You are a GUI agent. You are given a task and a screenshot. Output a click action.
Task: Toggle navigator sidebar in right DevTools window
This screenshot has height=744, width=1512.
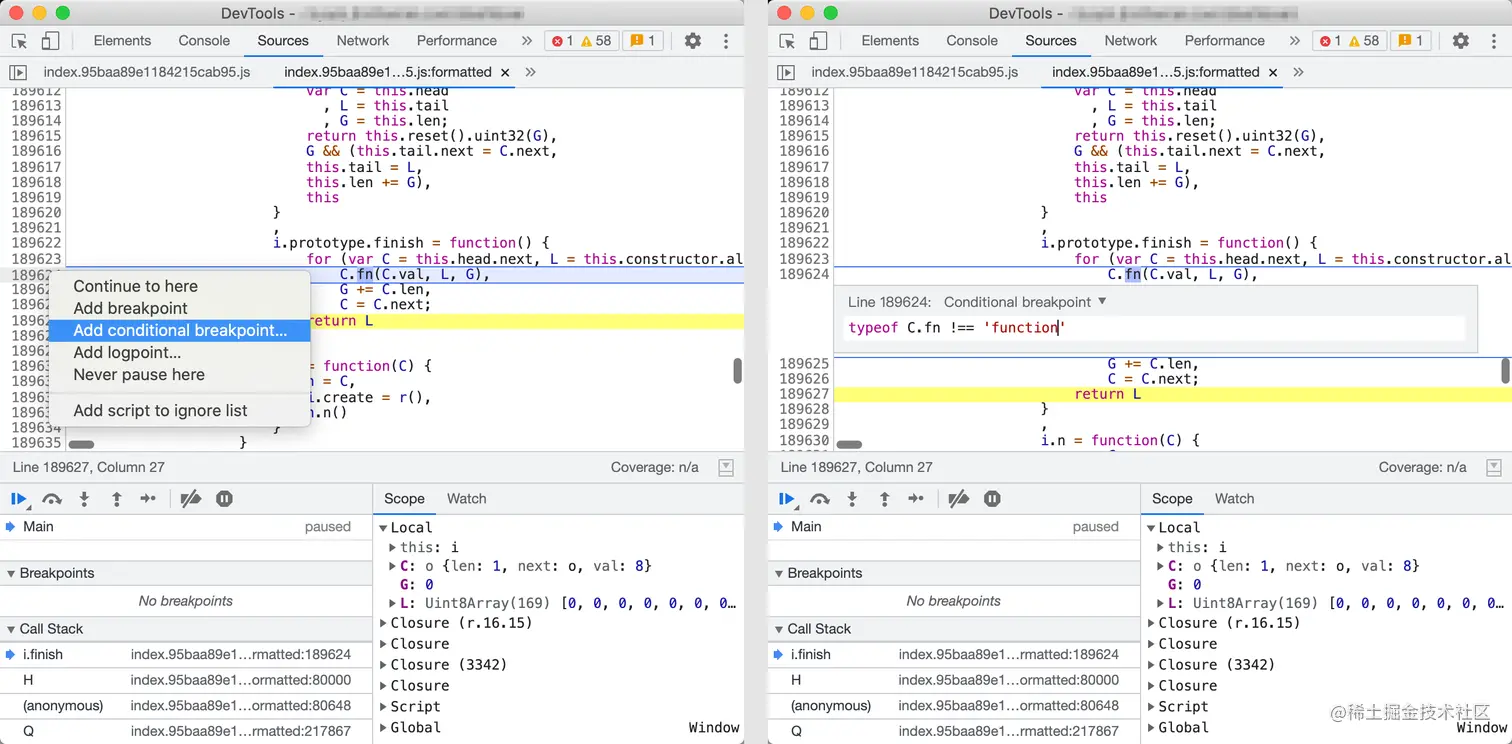[x=786, y=72]
